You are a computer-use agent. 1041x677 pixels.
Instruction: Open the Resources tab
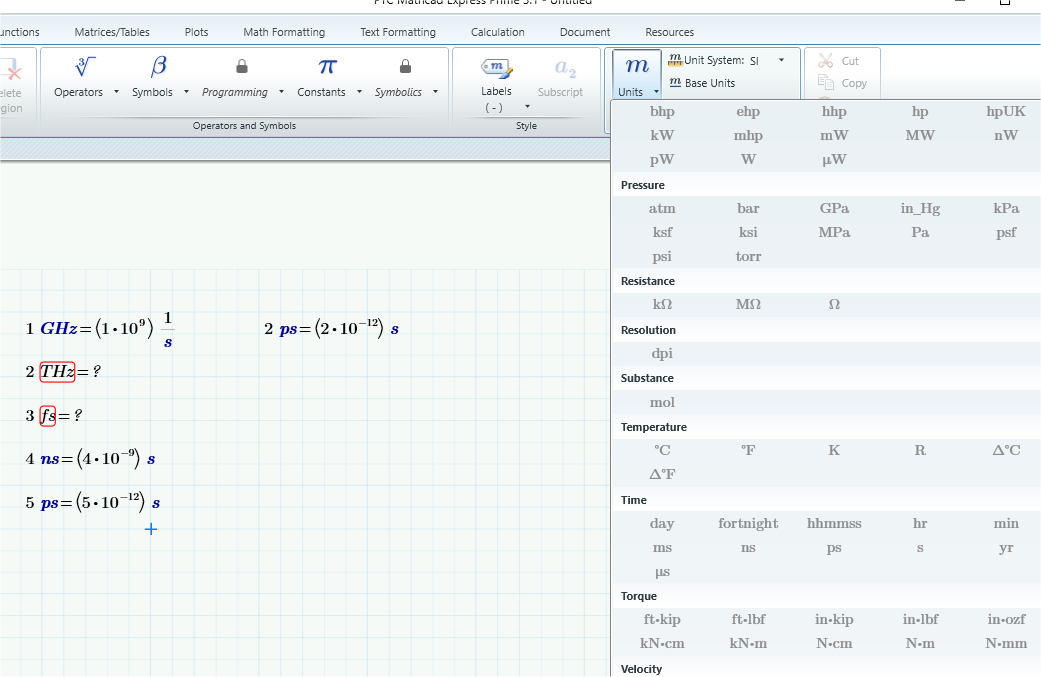pyautogui.click(x=670, y=32)
